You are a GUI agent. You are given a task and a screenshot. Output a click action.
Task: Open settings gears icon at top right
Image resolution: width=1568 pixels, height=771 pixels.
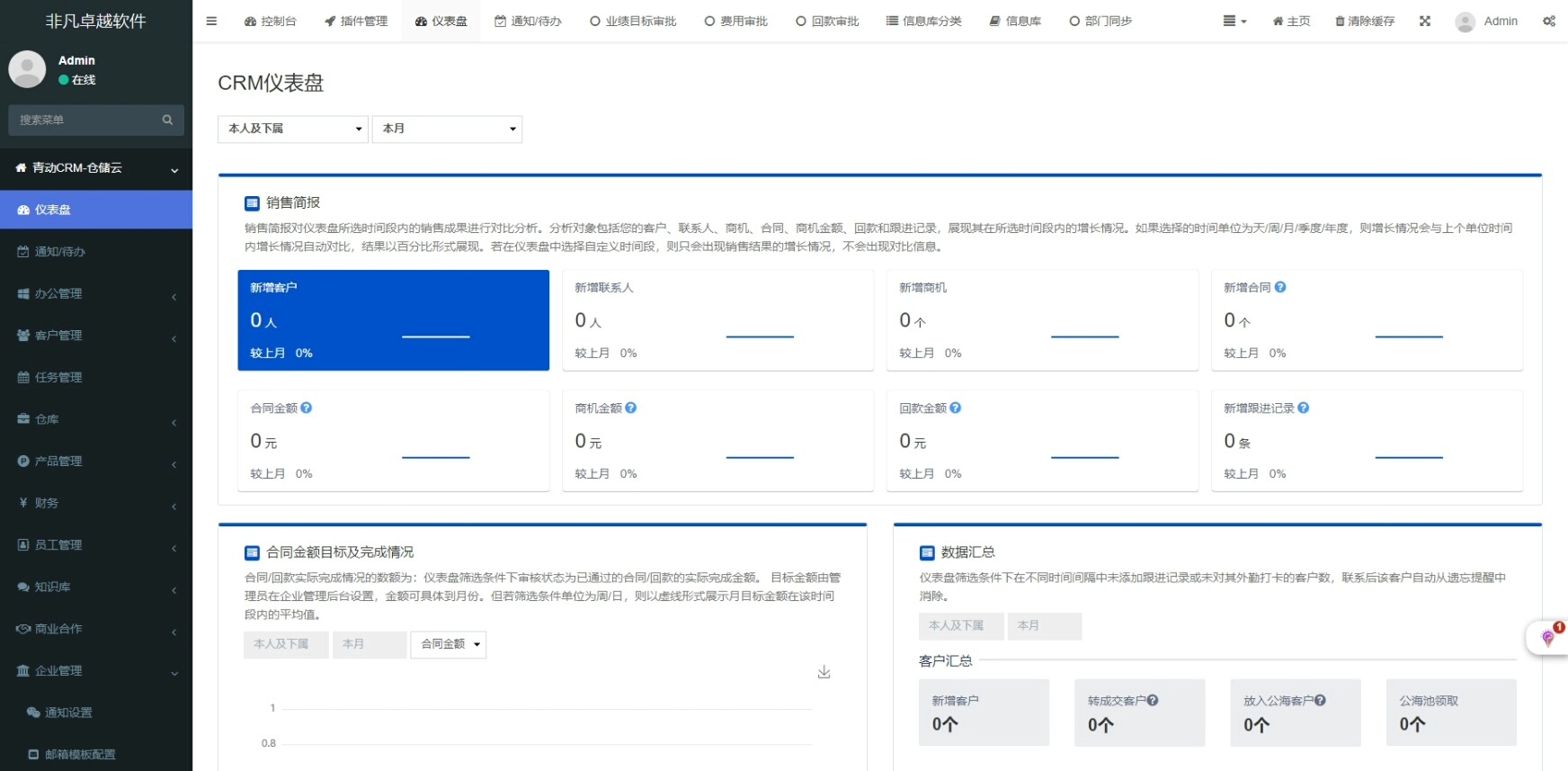pyautogui.click(x=1548, y=21)
